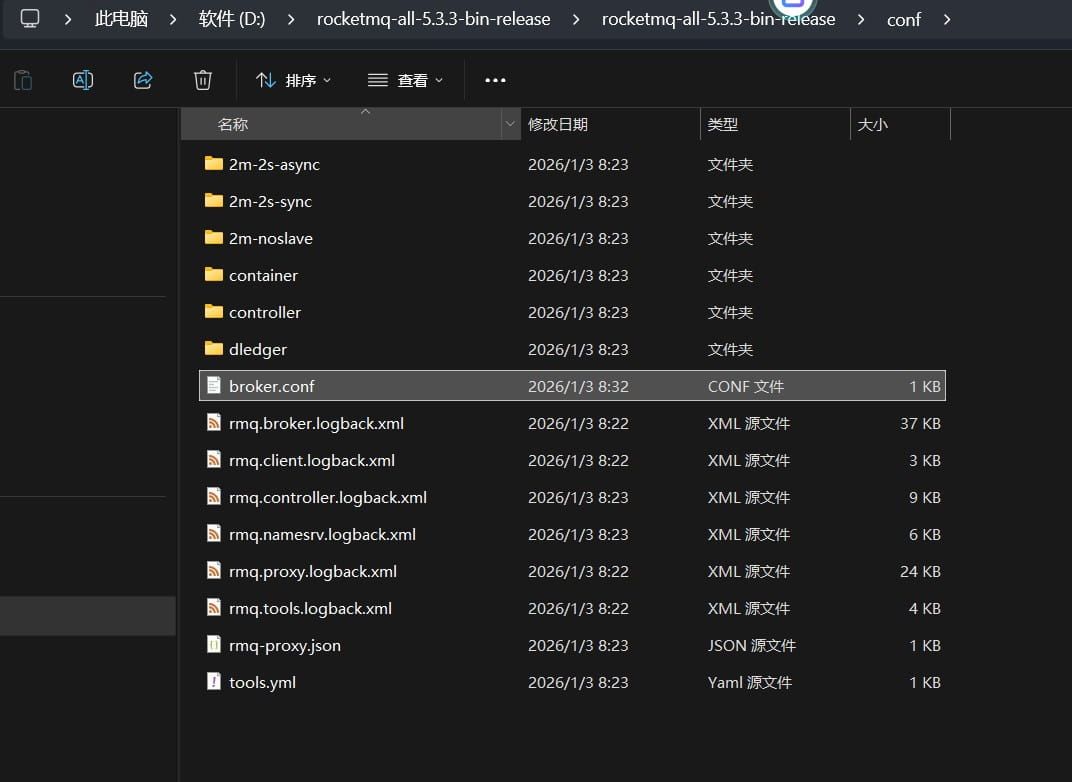1072x782 pixels.
Task: Sort by 修改日期 column header
Action: [x=558, y=125]
